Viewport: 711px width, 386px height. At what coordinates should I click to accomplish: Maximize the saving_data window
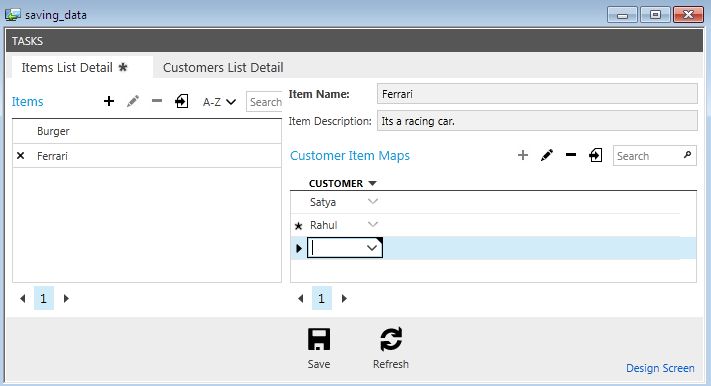click(x=655, y=15)
